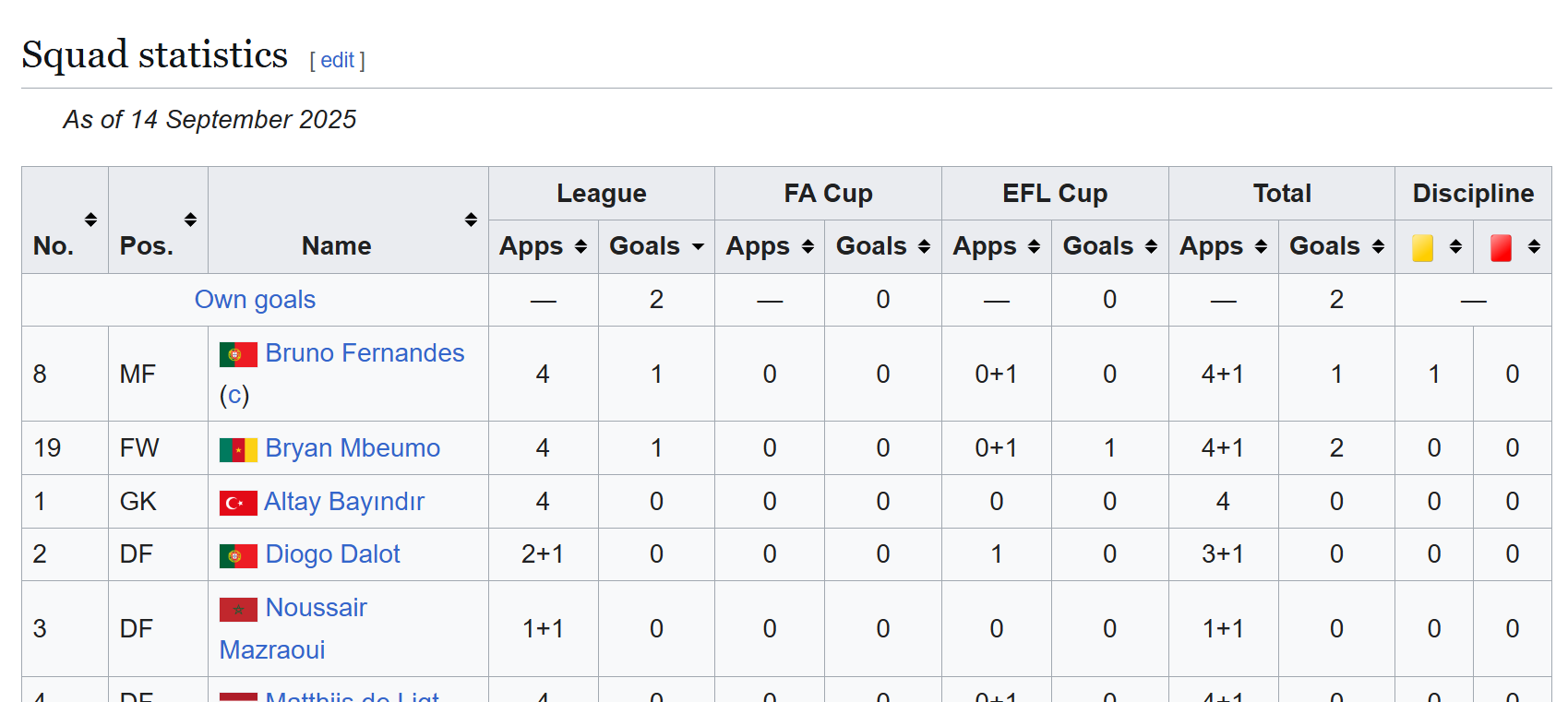Screen dimensions: 1568x702
Task: Click Portugal flag next to Bruno Fernandes
Action: [x=238, y=354]
